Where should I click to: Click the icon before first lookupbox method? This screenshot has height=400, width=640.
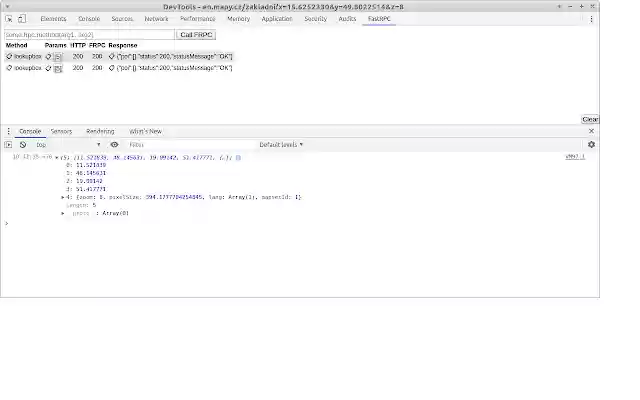click(x=9, y=56)
